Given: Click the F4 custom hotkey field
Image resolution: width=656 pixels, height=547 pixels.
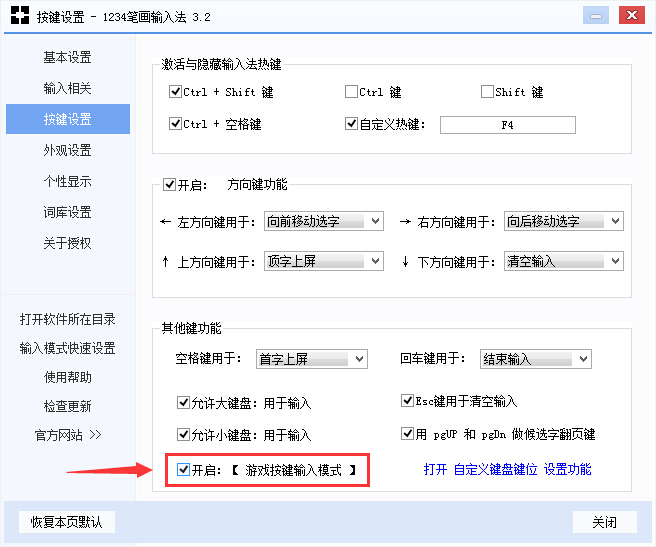Looking at the screenshot, I should [507, 125].
